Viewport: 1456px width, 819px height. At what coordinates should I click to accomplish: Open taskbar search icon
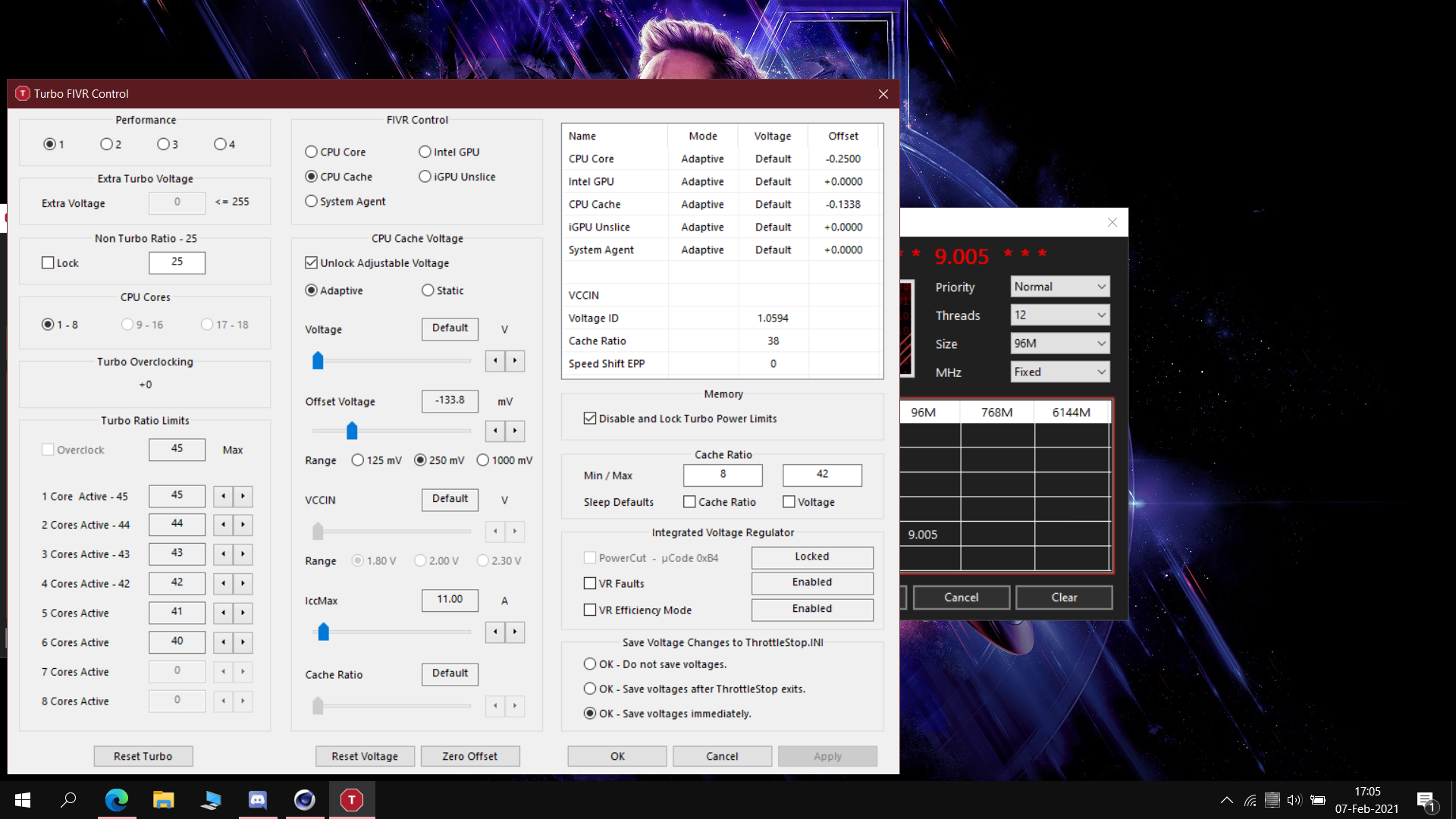coord(69,800)
